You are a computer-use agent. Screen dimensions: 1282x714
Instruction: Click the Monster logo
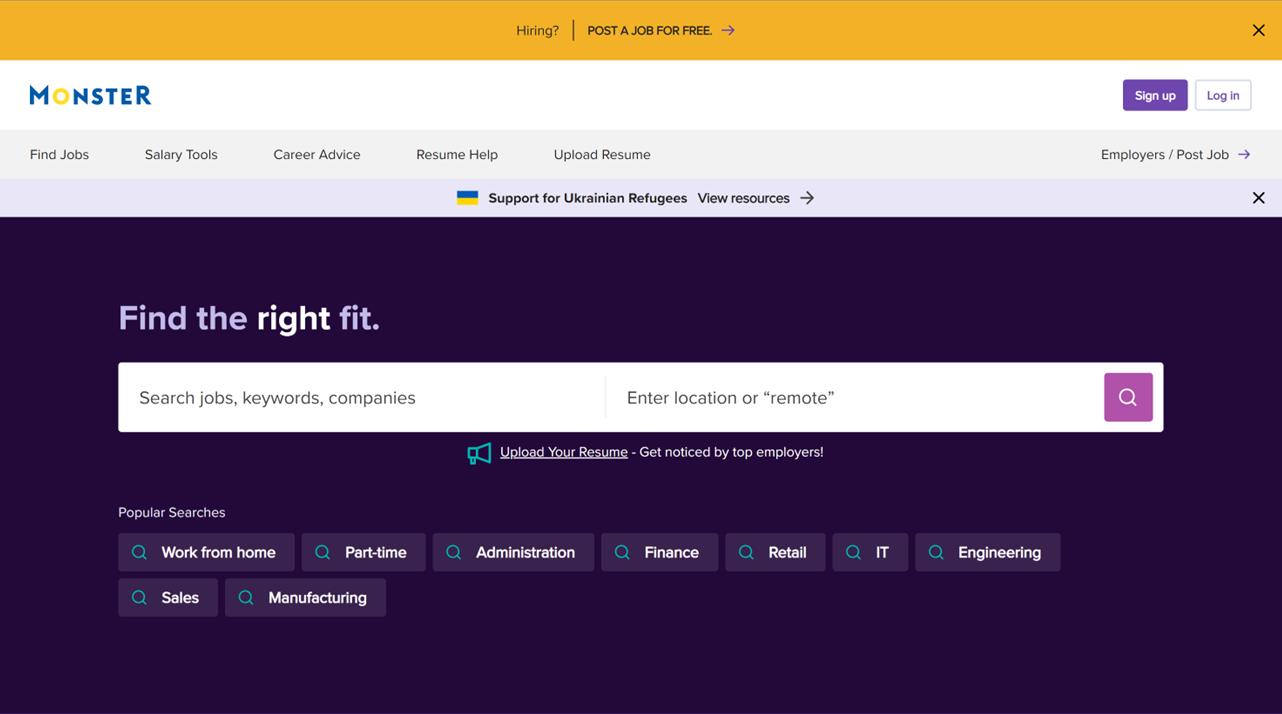90,95
